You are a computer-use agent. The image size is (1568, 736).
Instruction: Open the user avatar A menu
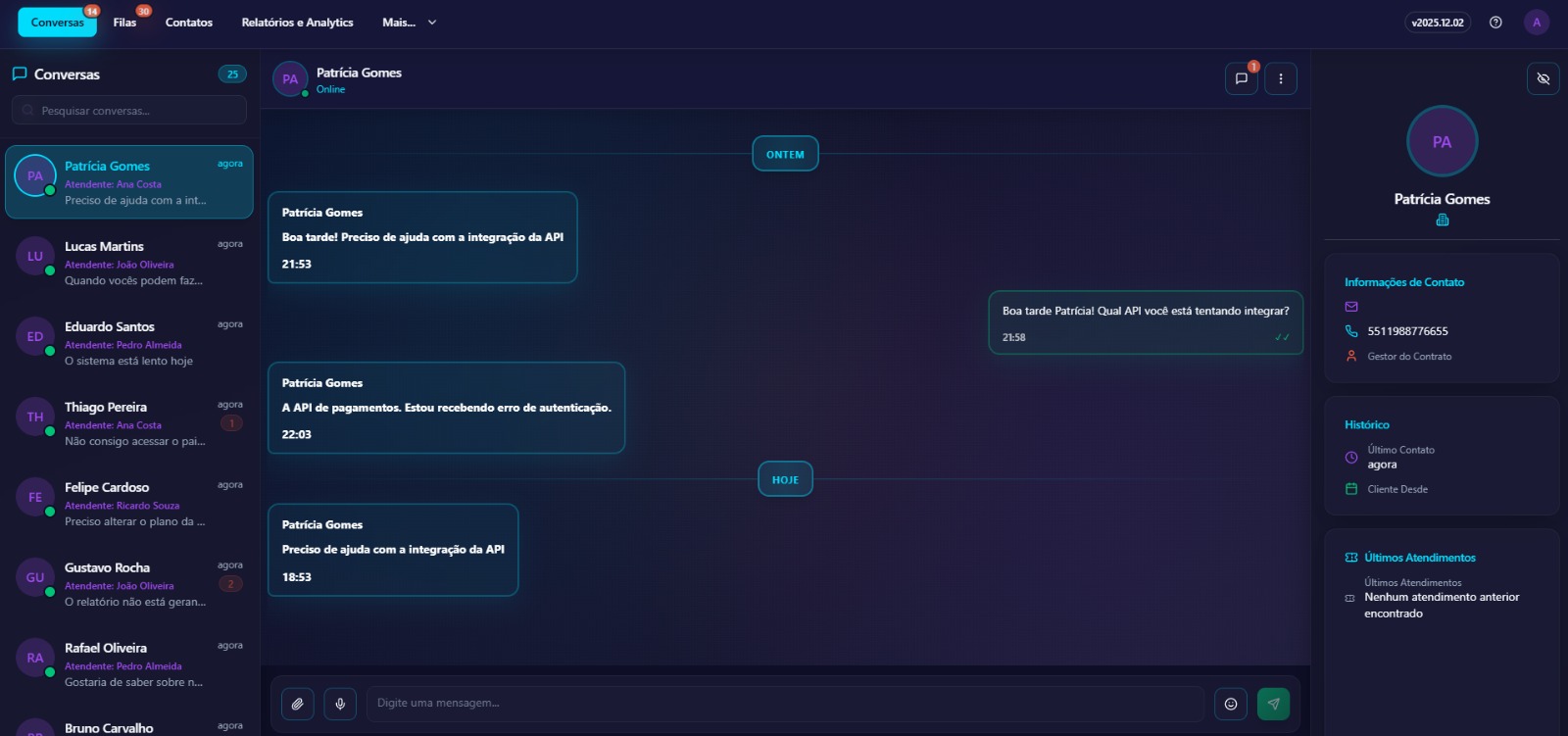(x=1537, y=23)
